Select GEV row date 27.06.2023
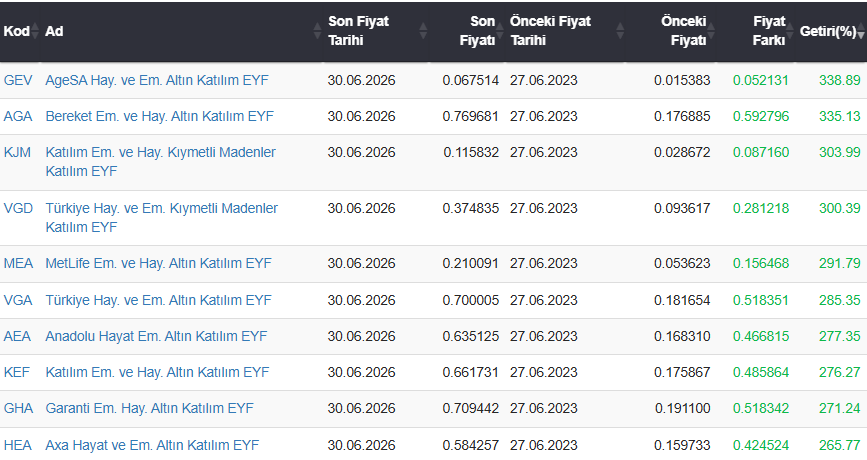This screenshot has width=867, height=460. click(544, 80)
